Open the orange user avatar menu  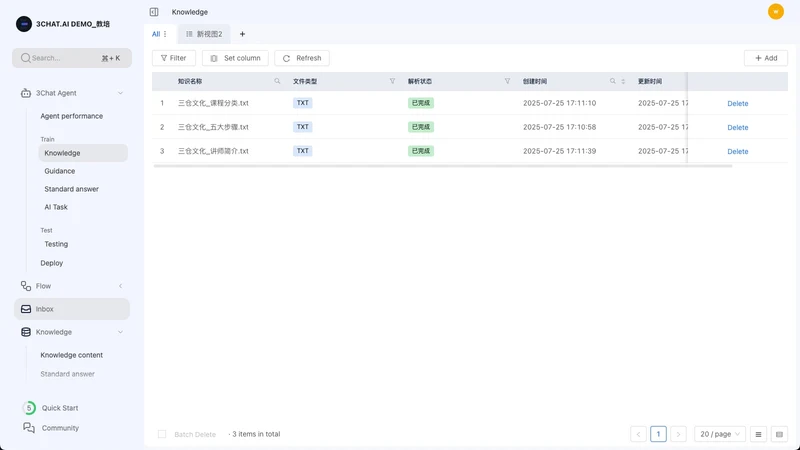[776, 11]
